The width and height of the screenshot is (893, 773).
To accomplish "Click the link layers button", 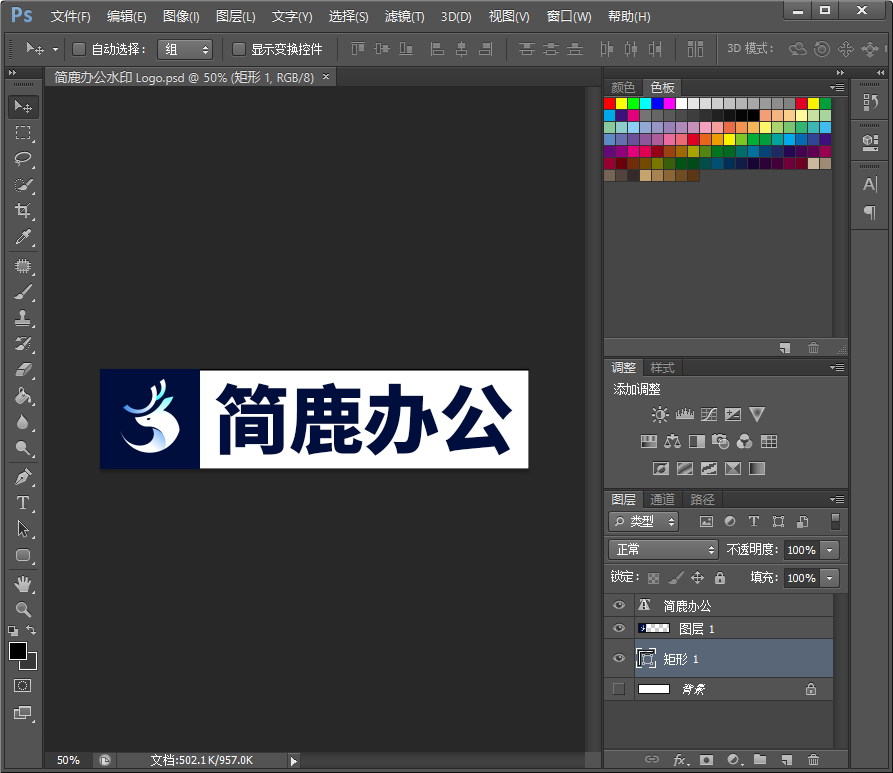I will (x=652, y=760).
